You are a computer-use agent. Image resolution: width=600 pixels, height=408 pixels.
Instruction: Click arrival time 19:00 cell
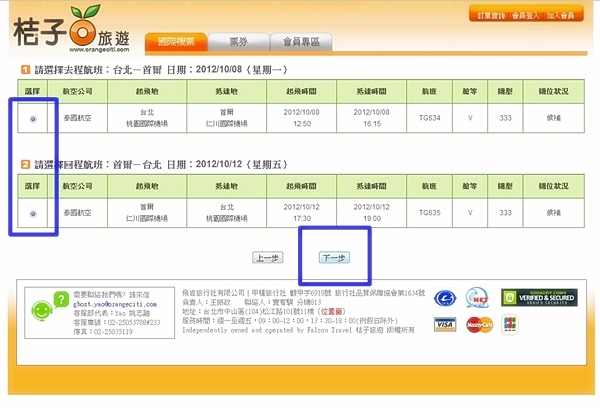pos(372,213)
